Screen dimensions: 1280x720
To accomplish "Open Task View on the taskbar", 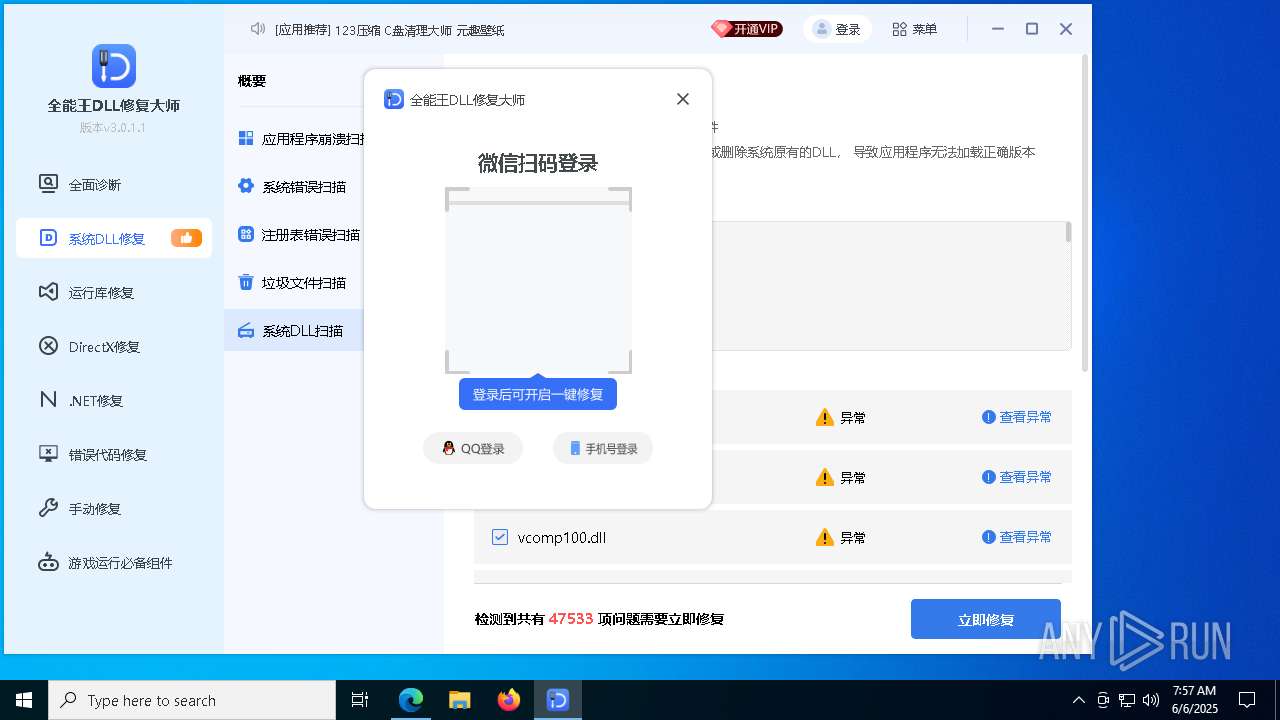I will click(360, 700).
